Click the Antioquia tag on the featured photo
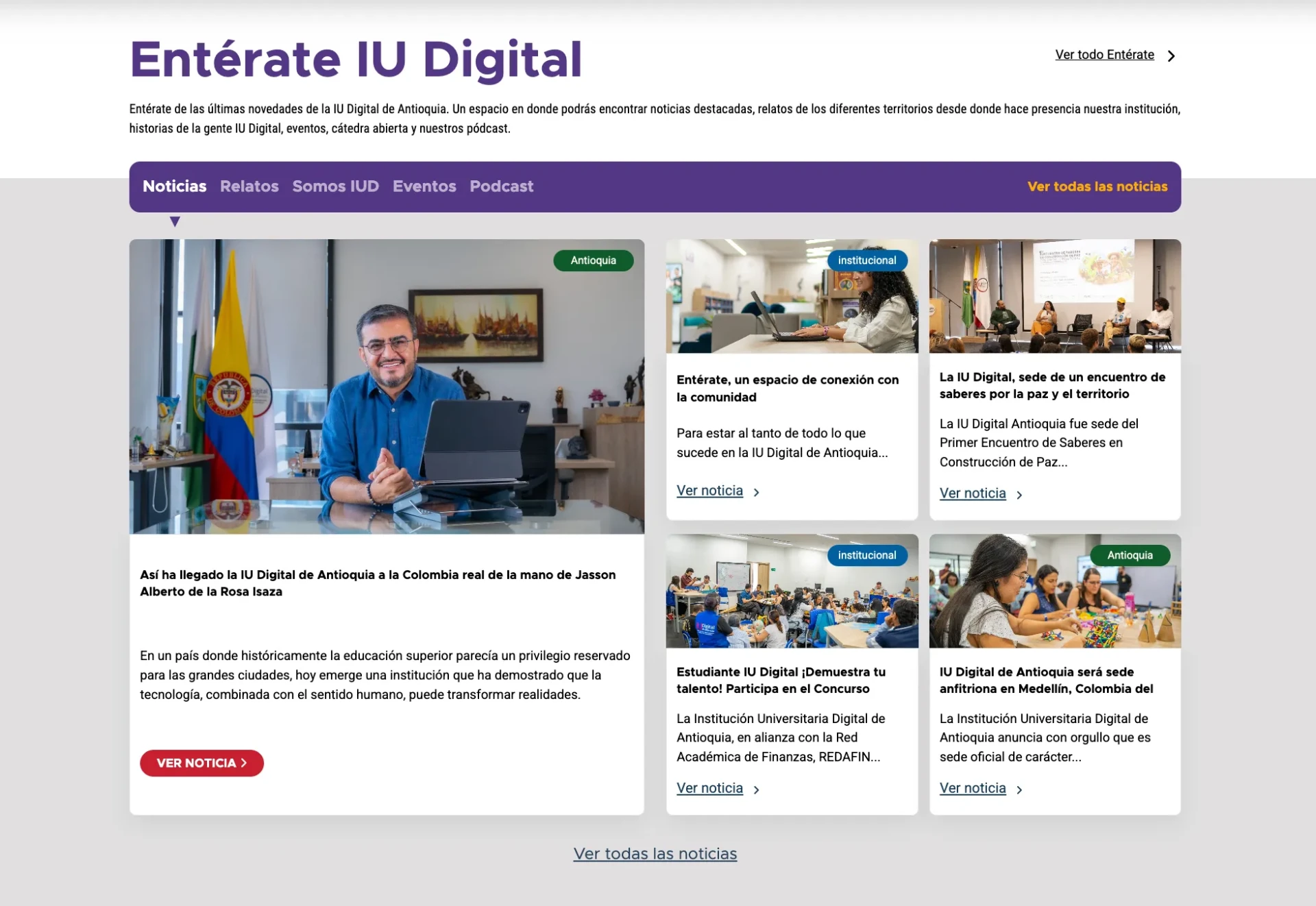 [593, 260]
